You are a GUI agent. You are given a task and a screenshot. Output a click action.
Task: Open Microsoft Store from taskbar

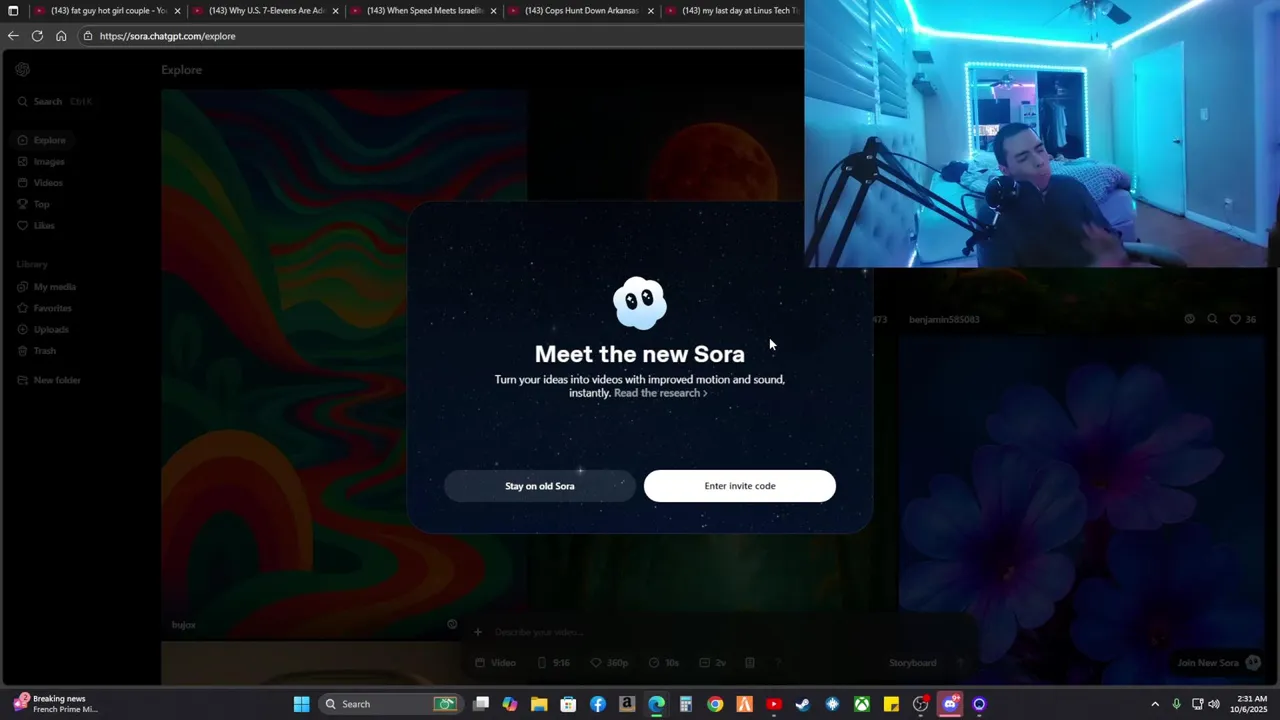[568, 704]
